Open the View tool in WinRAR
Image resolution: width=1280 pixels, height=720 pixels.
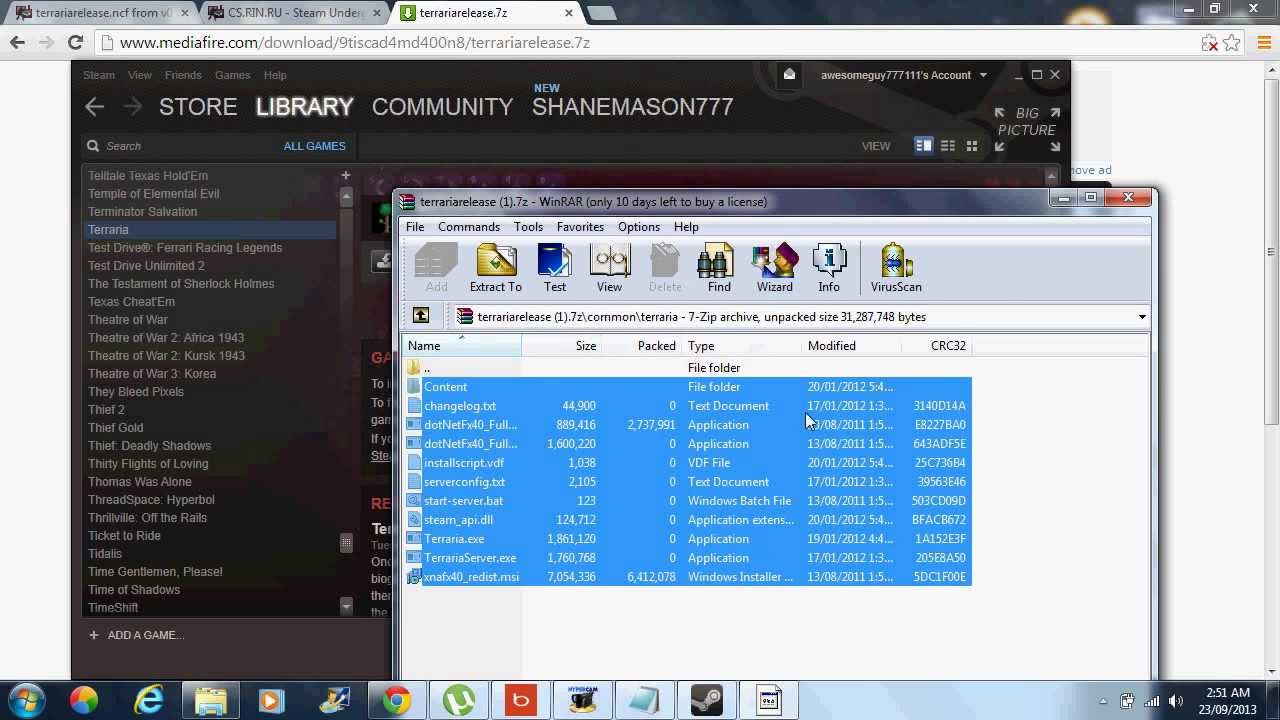pyautogui.click(x=609, y=268)
